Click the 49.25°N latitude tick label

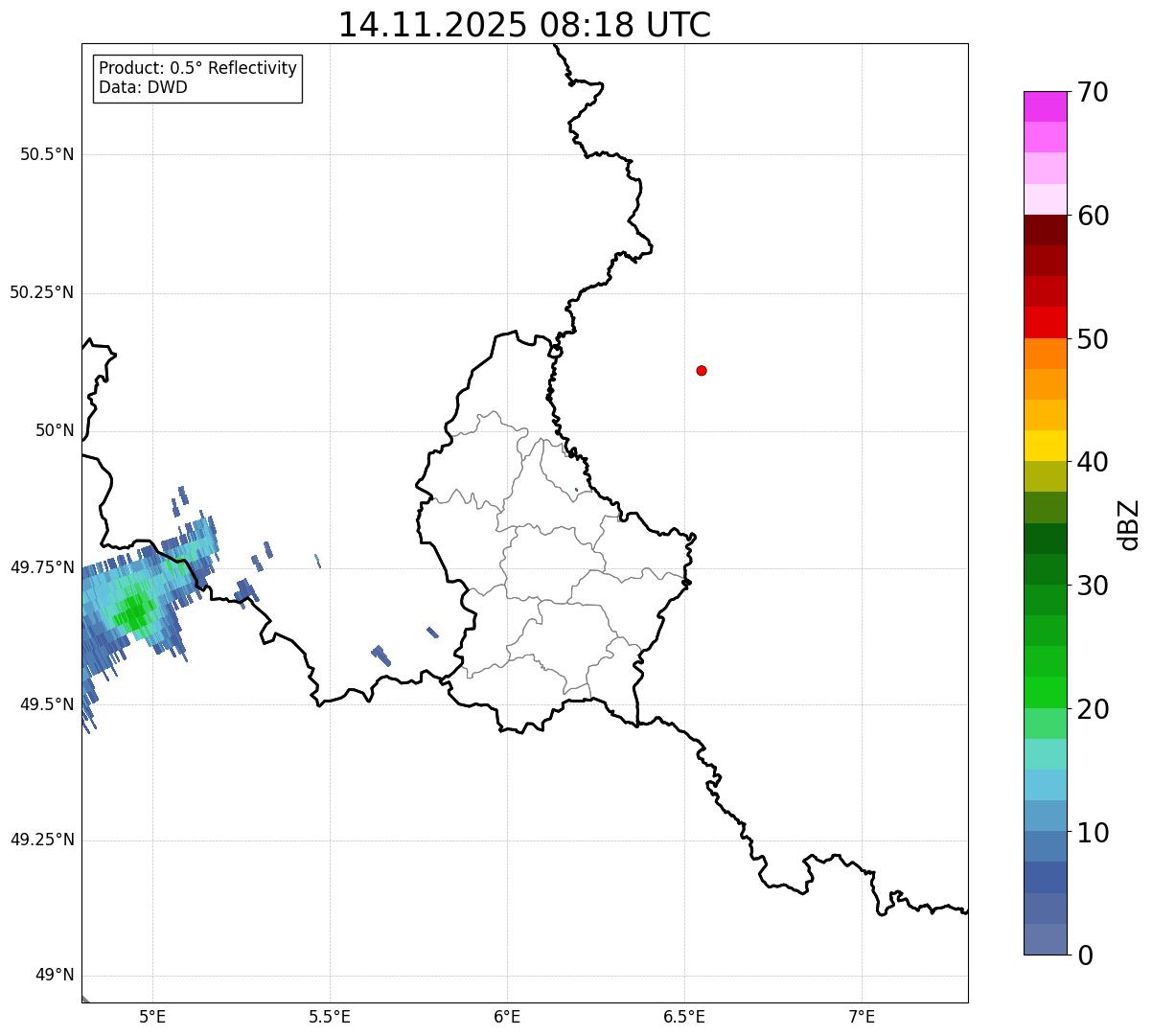[x=41, y=840]
